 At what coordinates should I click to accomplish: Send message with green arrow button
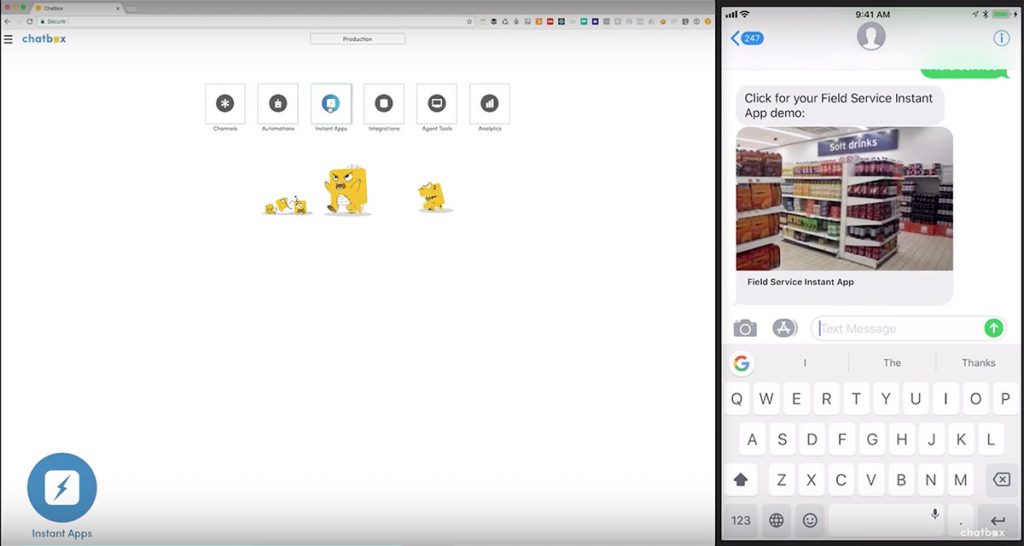(x=993, y=328)
